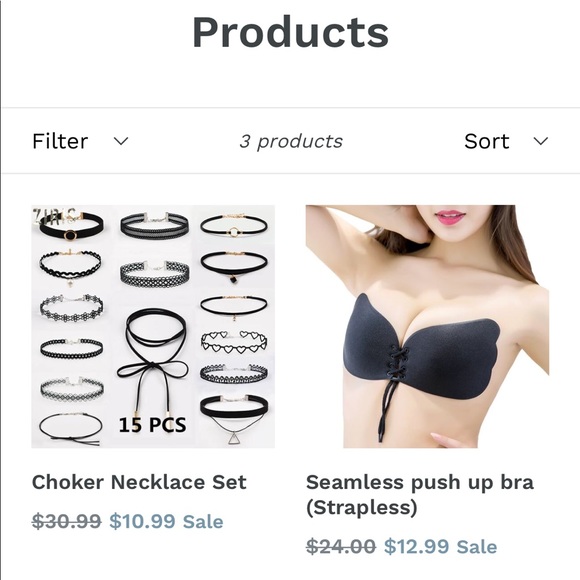The image size is (580, 580).
Task: Select the Seamless push up bra title
Action: 420,495
